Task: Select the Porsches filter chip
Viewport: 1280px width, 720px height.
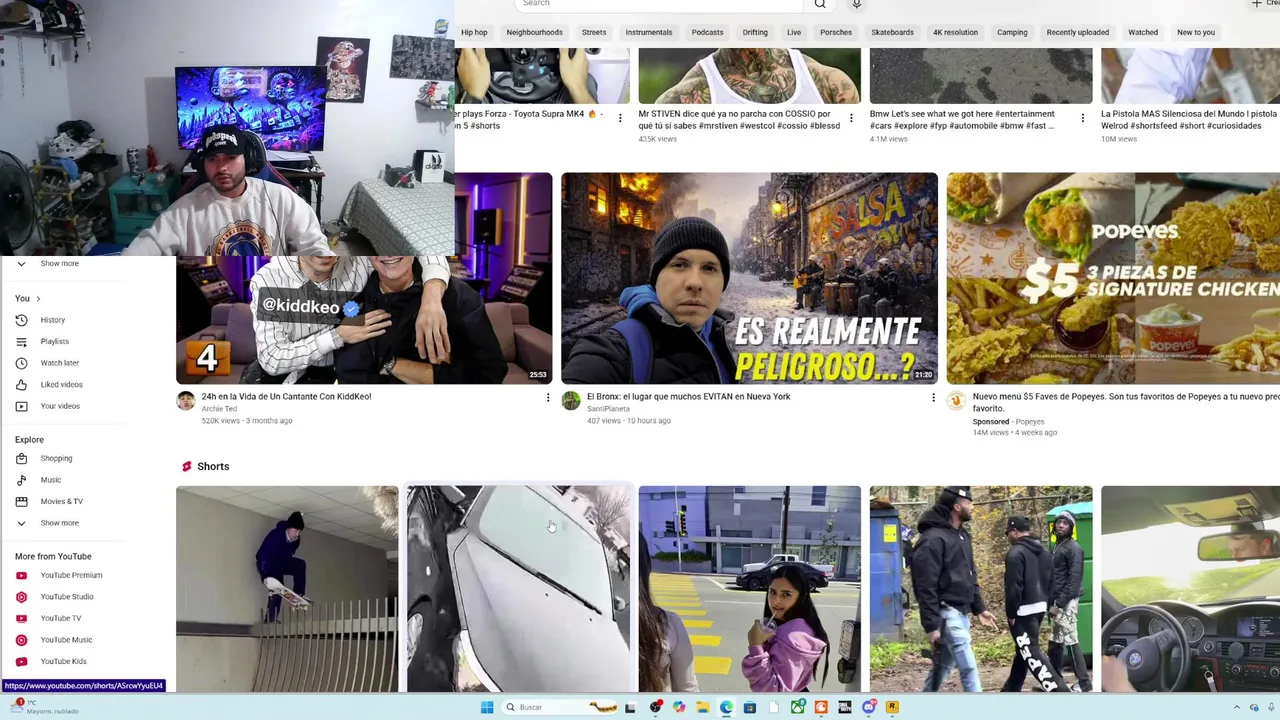Action: pyautogui.click(x=836, y=32)
